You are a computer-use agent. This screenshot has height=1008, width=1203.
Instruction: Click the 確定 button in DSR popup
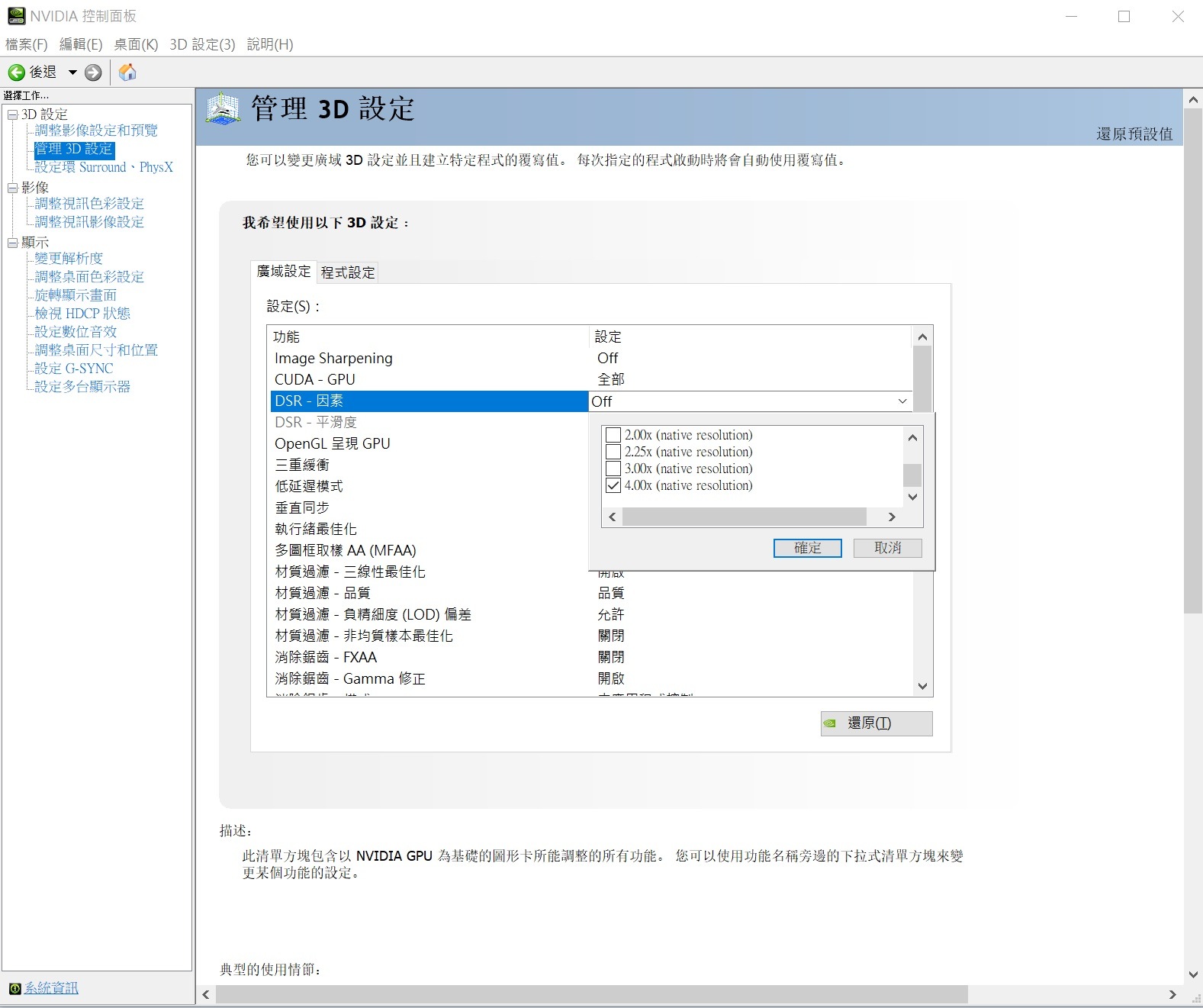point(807,548)
